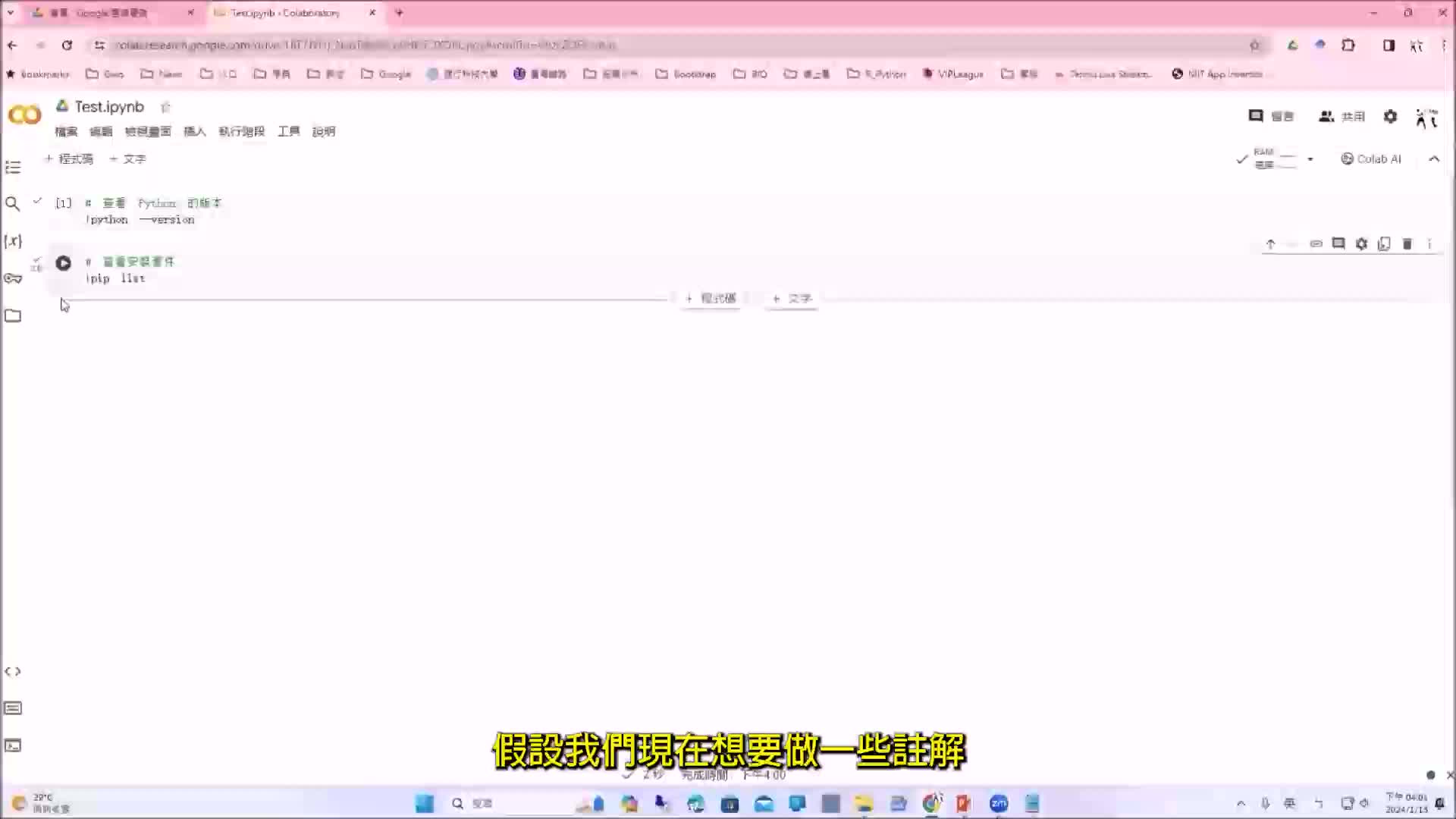The height and width of the screenshot is (819, 1456).
Task: Open more cell actions with the vertical dots
Action: 1431,243
